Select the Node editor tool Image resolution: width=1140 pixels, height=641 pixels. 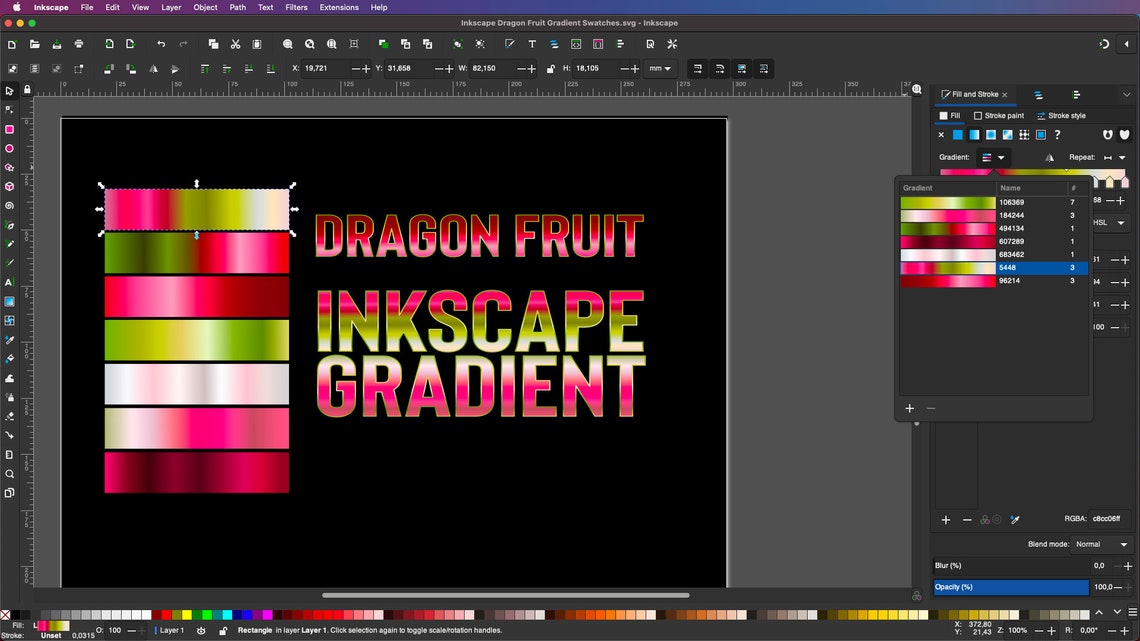11,110
